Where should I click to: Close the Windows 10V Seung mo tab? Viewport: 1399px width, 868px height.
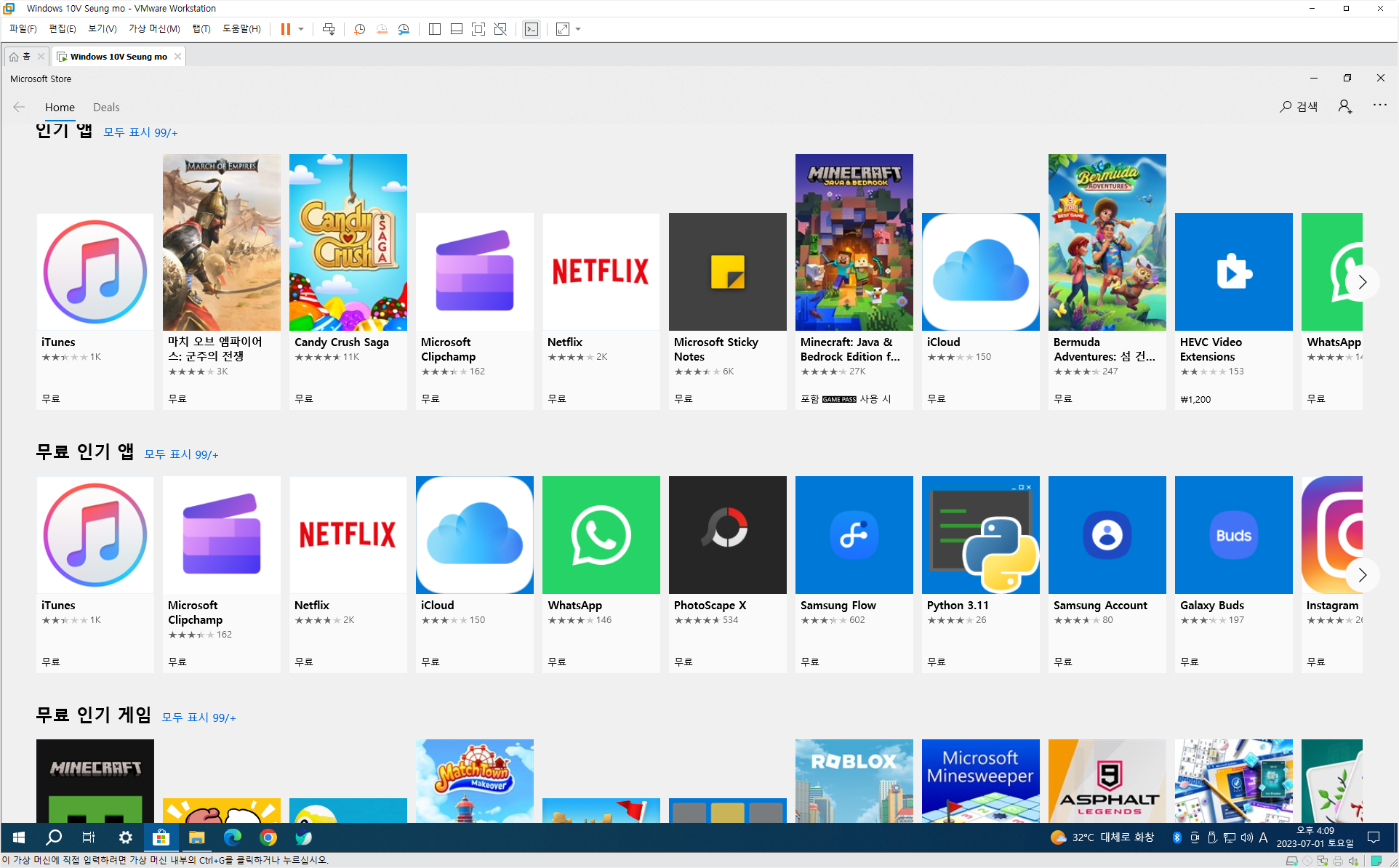pos(177,57)
